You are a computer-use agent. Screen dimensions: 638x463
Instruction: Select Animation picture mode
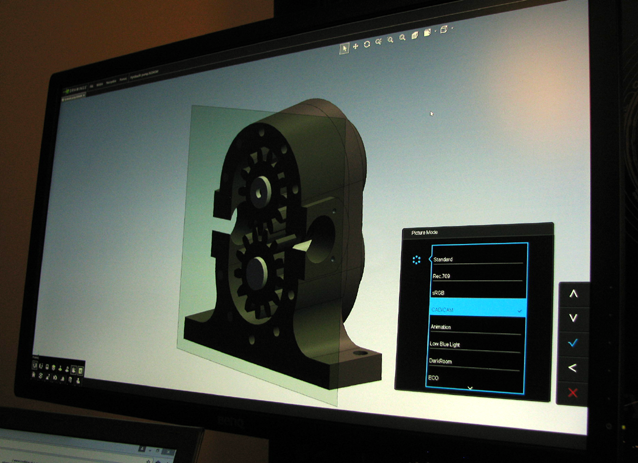pos(477,325)
